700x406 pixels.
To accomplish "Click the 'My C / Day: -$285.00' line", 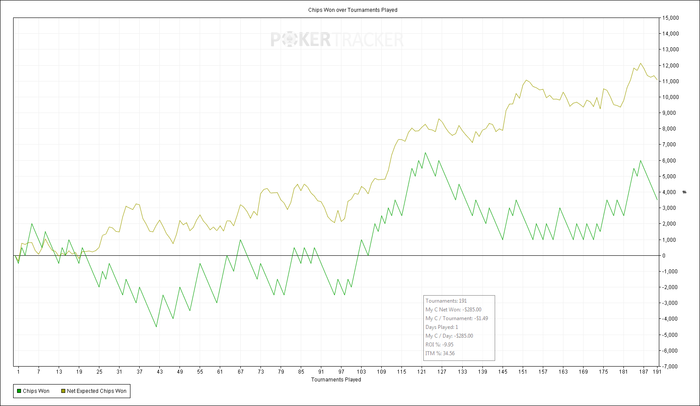I will coord(449,336).
